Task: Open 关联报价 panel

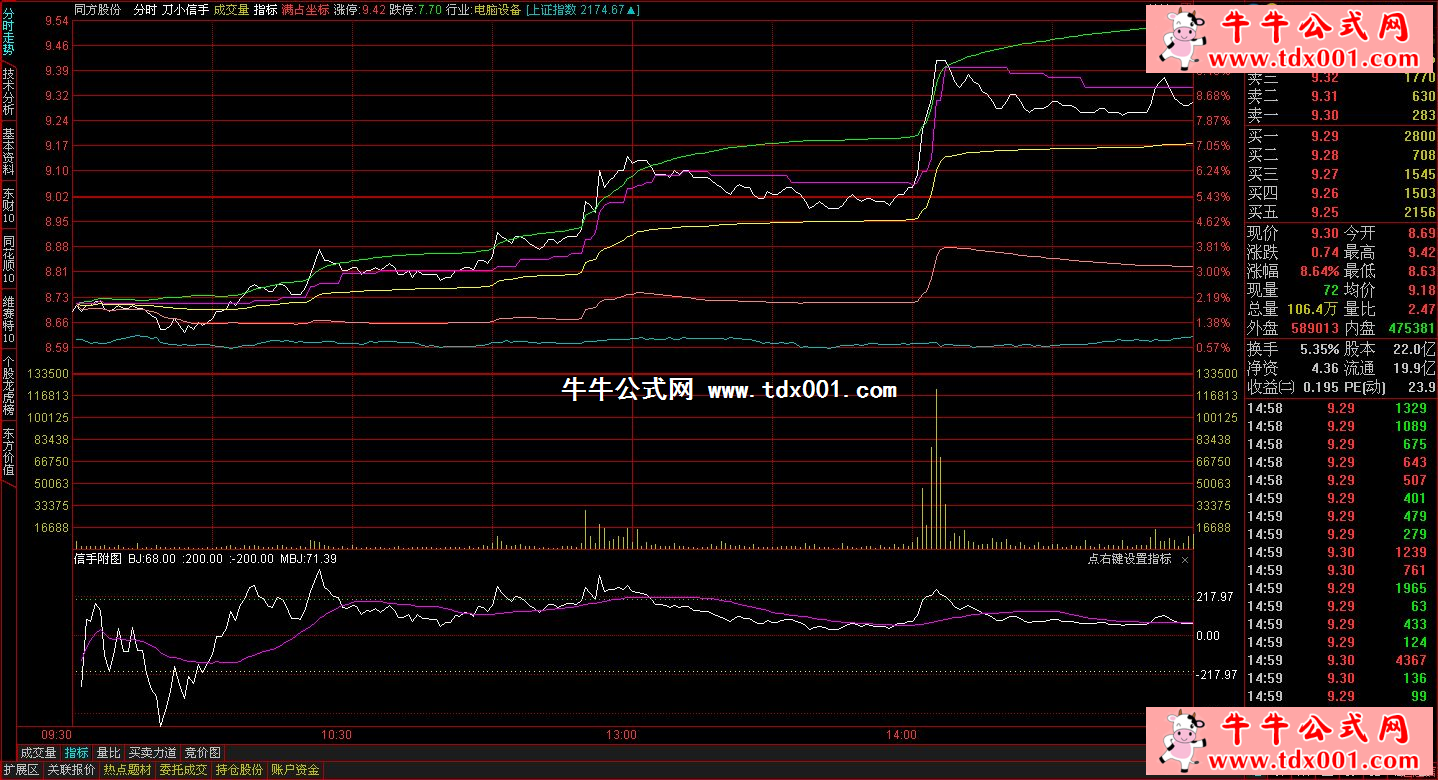Action: [71, 770]
